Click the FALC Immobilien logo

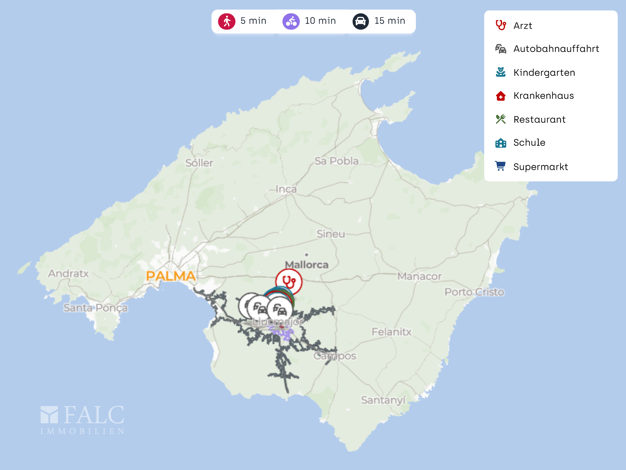83,420
